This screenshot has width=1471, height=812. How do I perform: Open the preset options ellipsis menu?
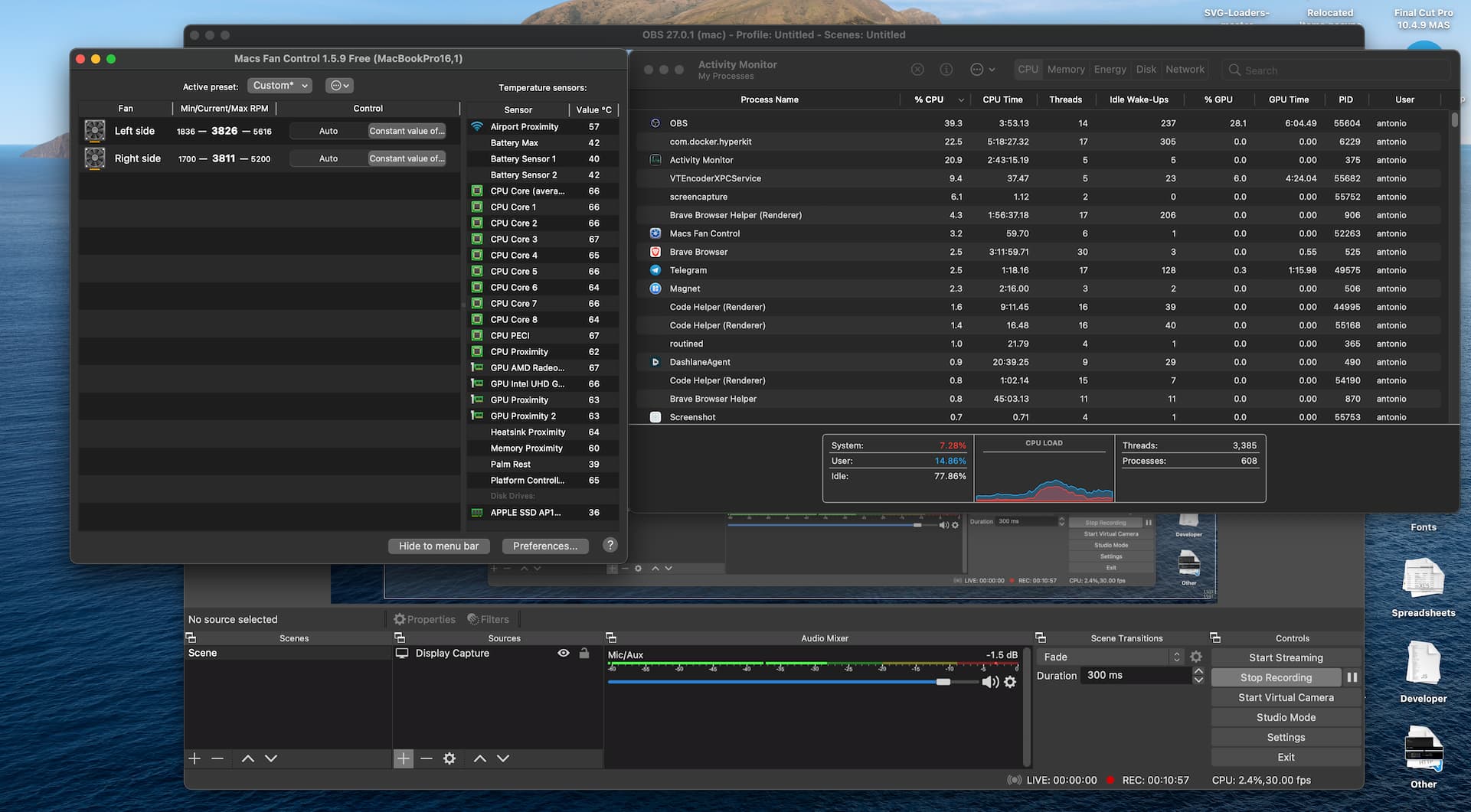(x=339, y=86)
